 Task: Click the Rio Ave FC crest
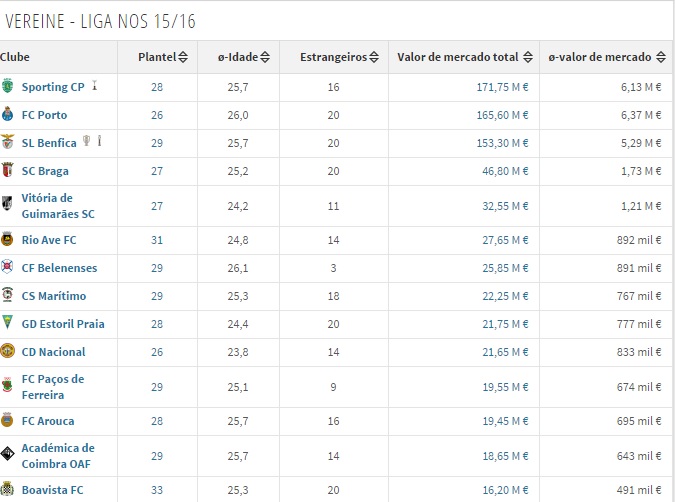[7, 239]
